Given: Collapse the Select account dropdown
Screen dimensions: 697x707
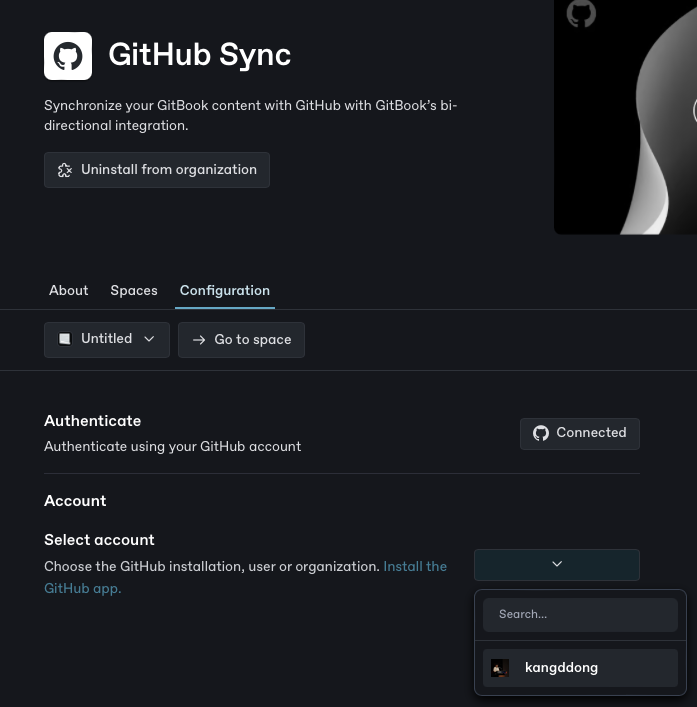Looking at the screenshot, I should (557, 565).
